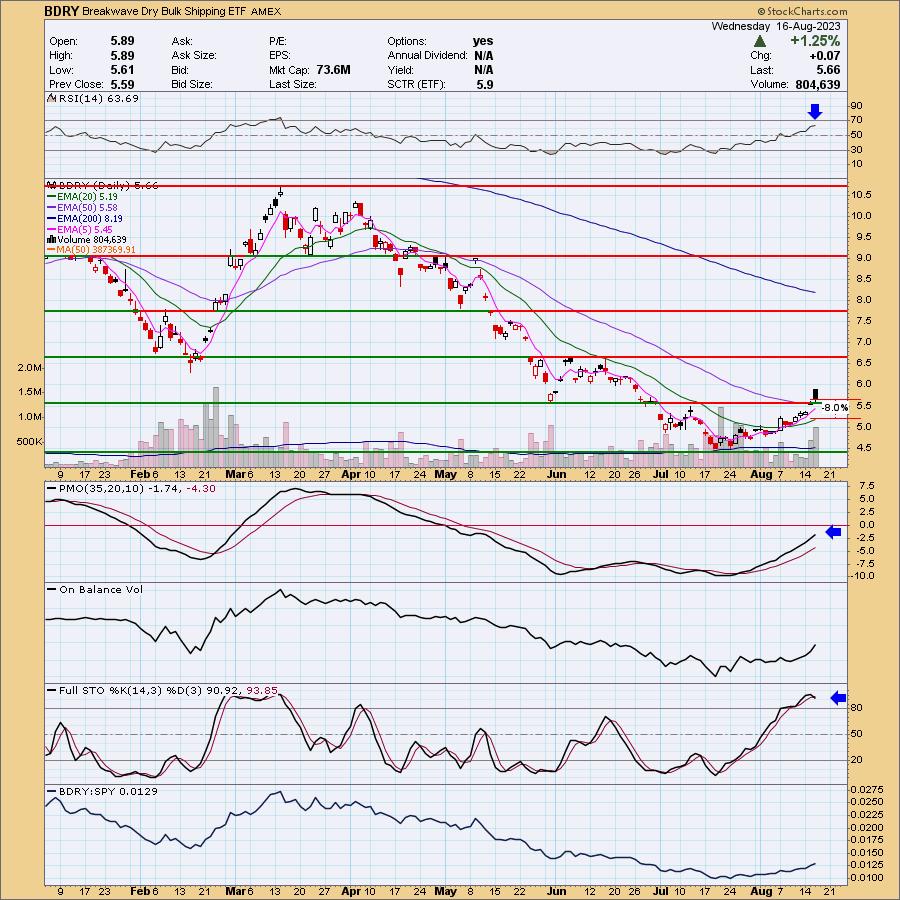Click the '-8.0%' annotation near latest price

coord(835,408)
